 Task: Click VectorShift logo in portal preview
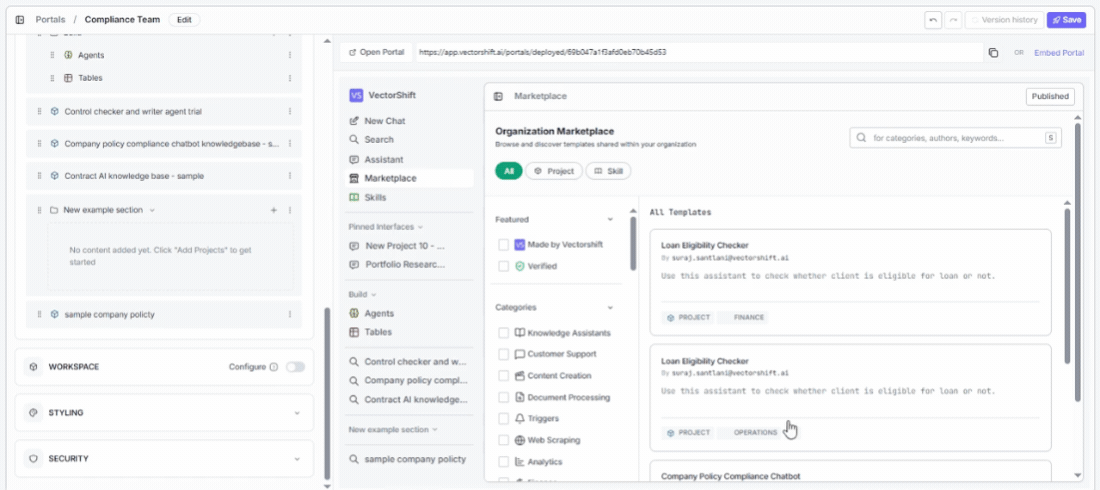coord(356,95)
